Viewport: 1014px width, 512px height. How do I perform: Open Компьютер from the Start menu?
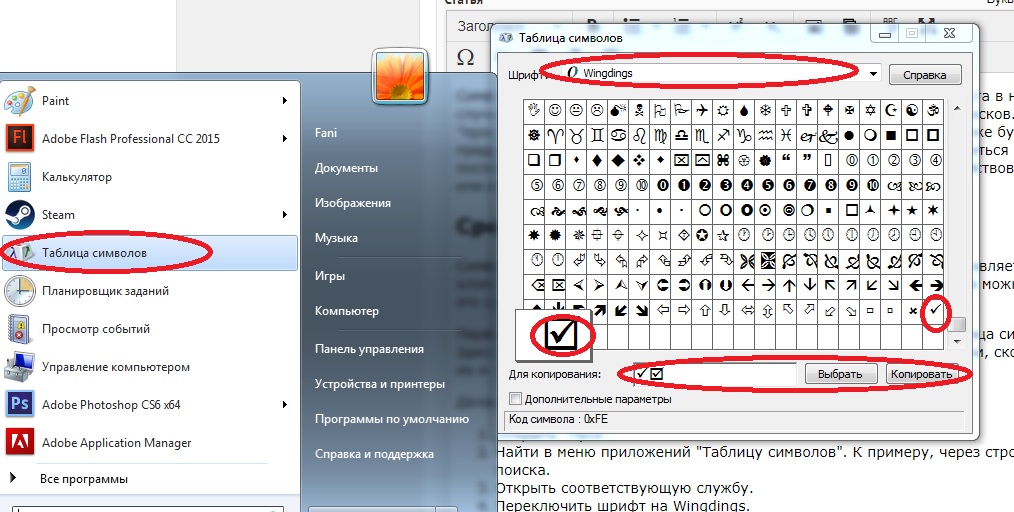(x=347, y=310)
